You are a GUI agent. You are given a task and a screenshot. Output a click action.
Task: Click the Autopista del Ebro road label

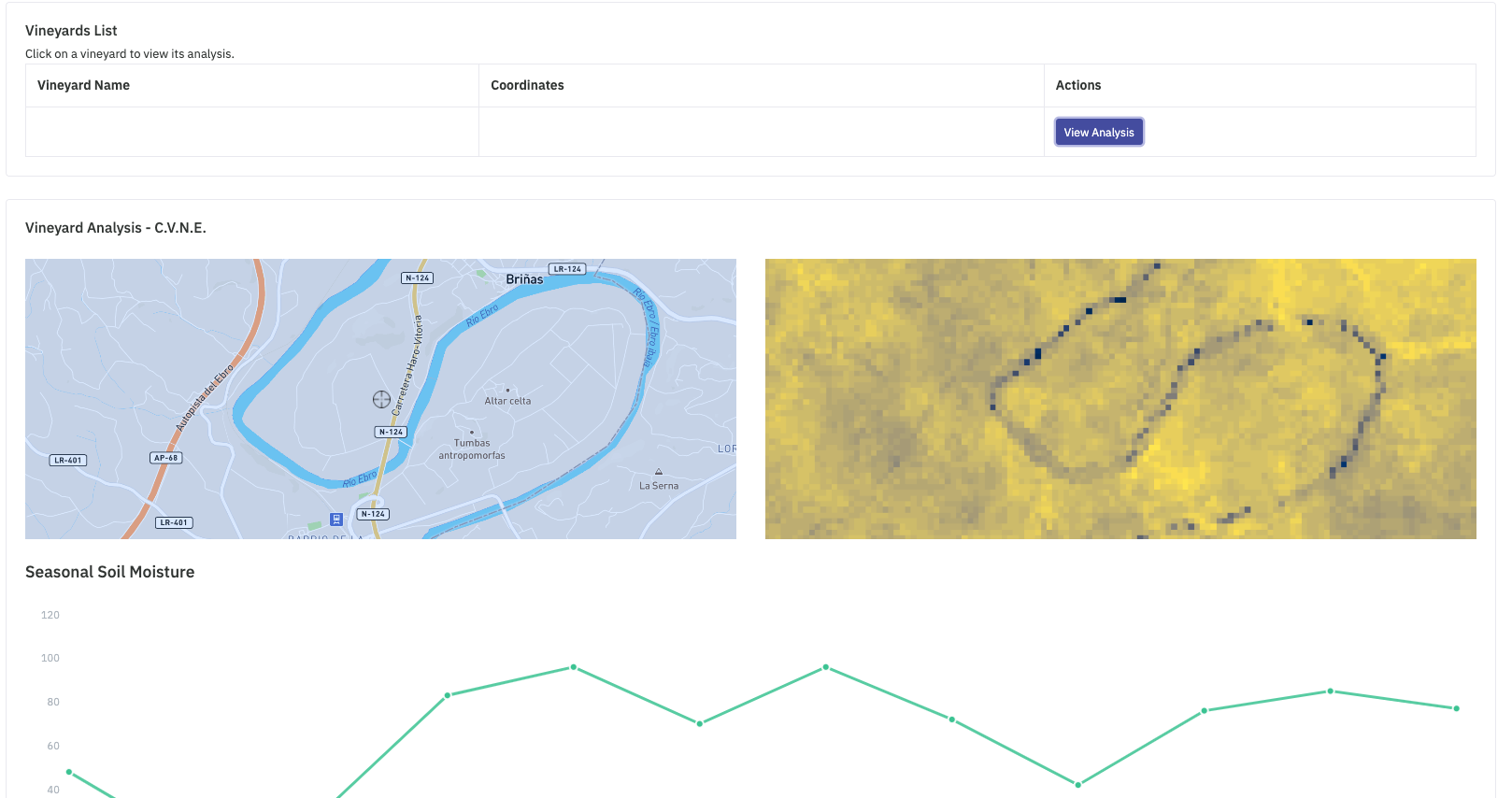205,398
